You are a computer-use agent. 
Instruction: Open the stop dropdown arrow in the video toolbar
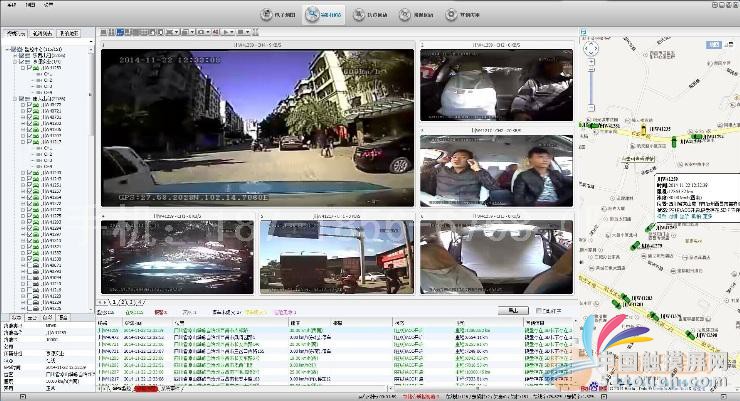point(247,32)
